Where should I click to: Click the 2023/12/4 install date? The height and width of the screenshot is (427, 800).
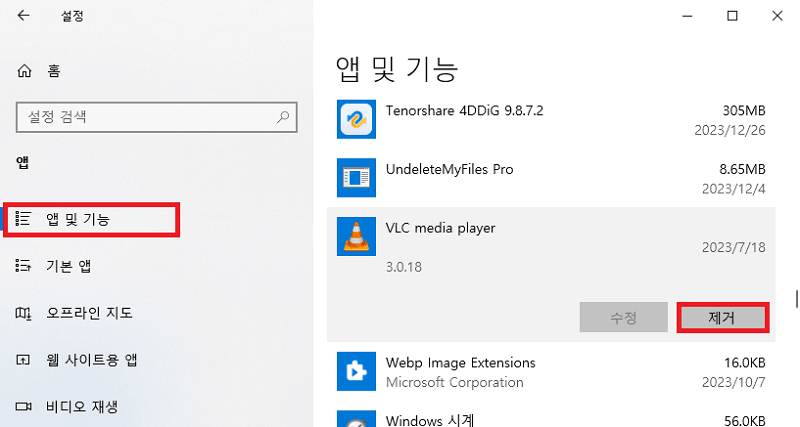[734, 189]
